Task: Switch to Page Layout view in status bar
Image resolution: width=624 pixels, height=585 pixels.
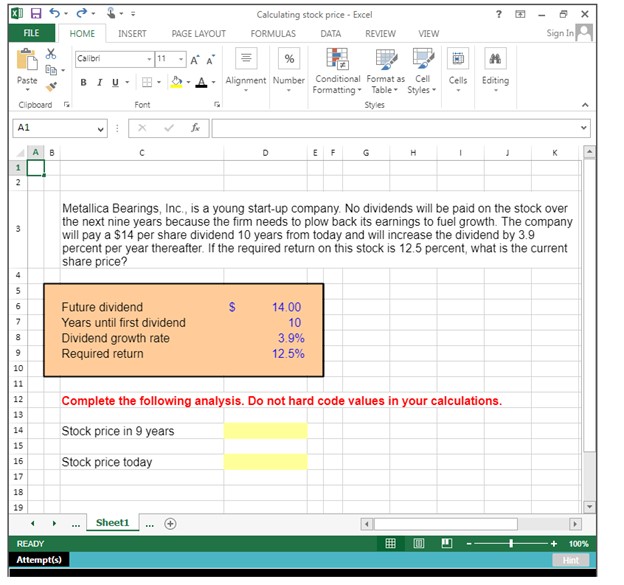Action: [x=419, y=543]
